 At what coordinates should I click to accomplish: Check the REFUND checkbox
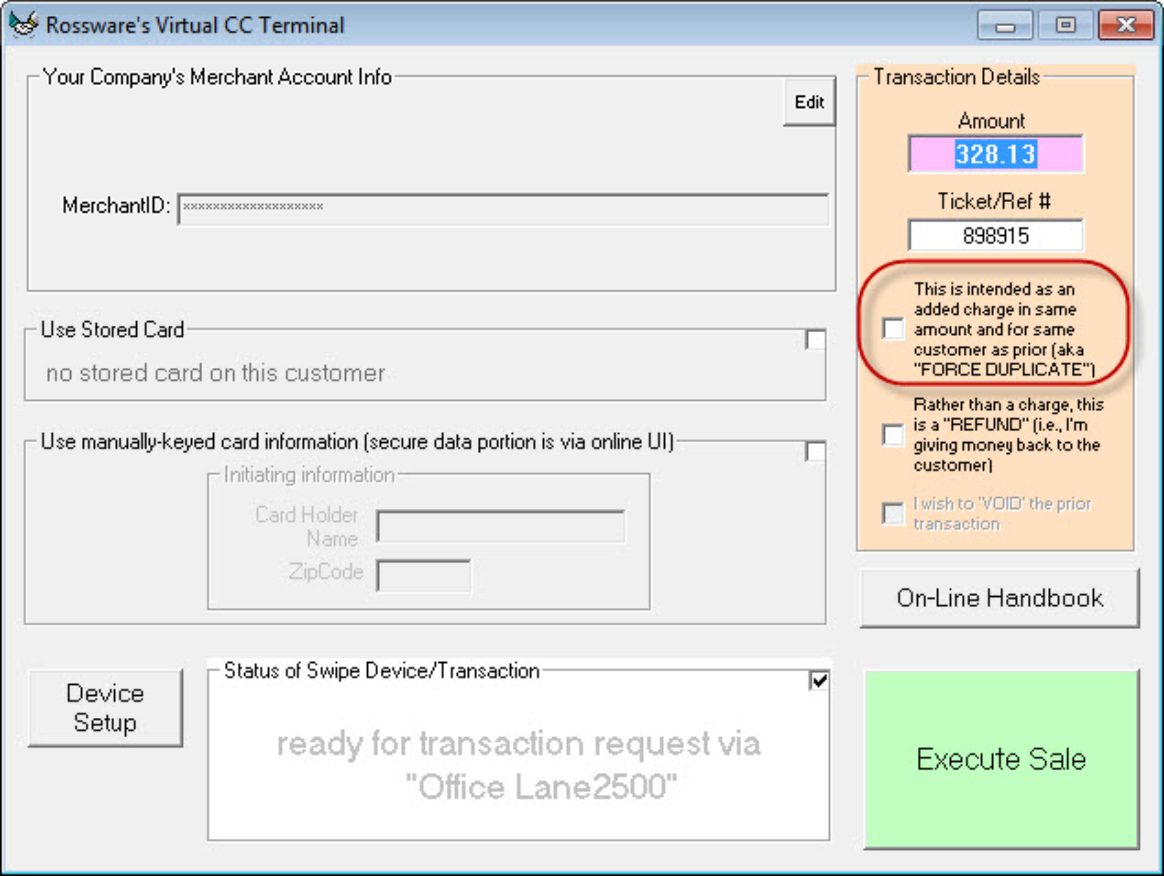[x=893, y=434]
